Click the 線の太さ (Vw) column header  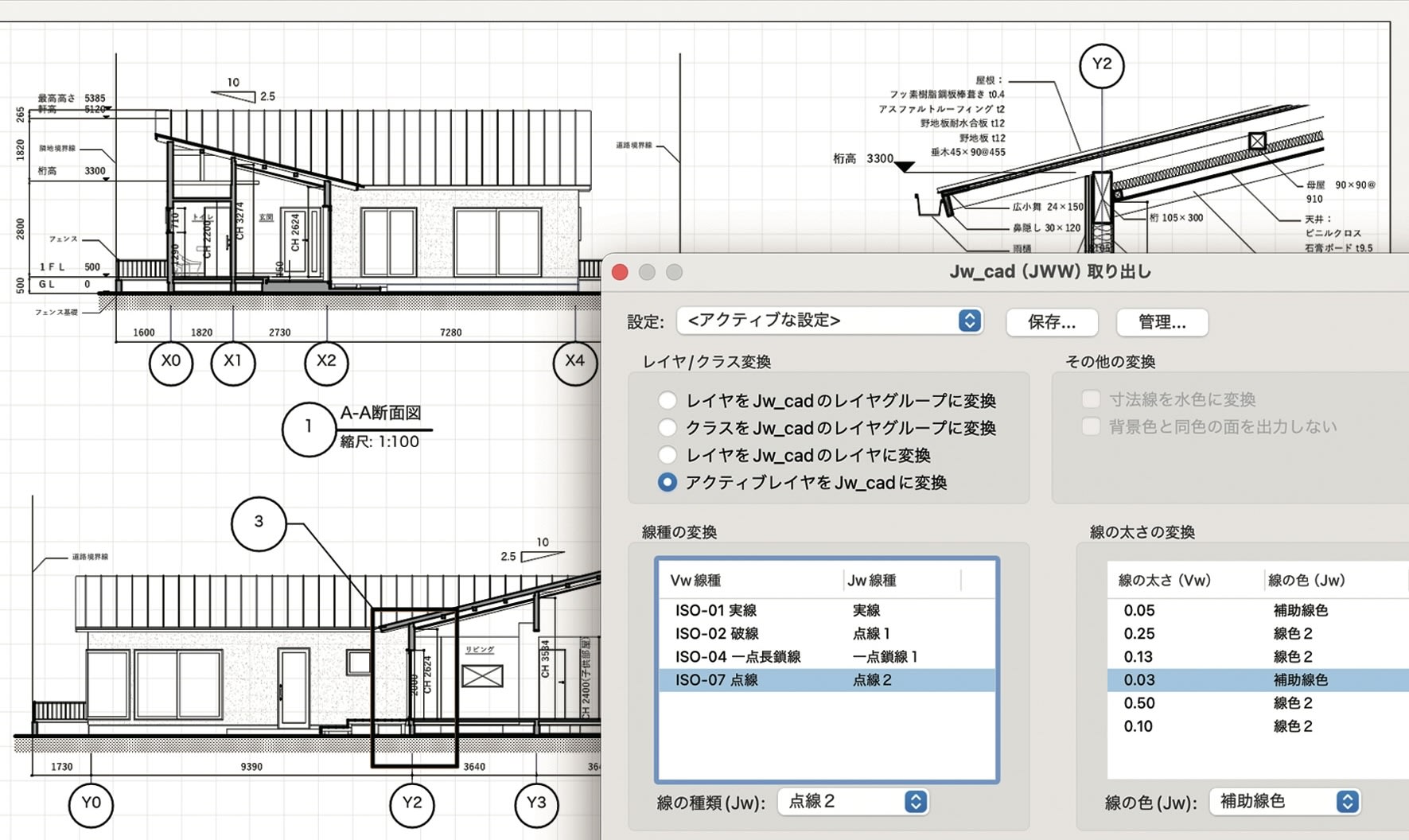1163,580
